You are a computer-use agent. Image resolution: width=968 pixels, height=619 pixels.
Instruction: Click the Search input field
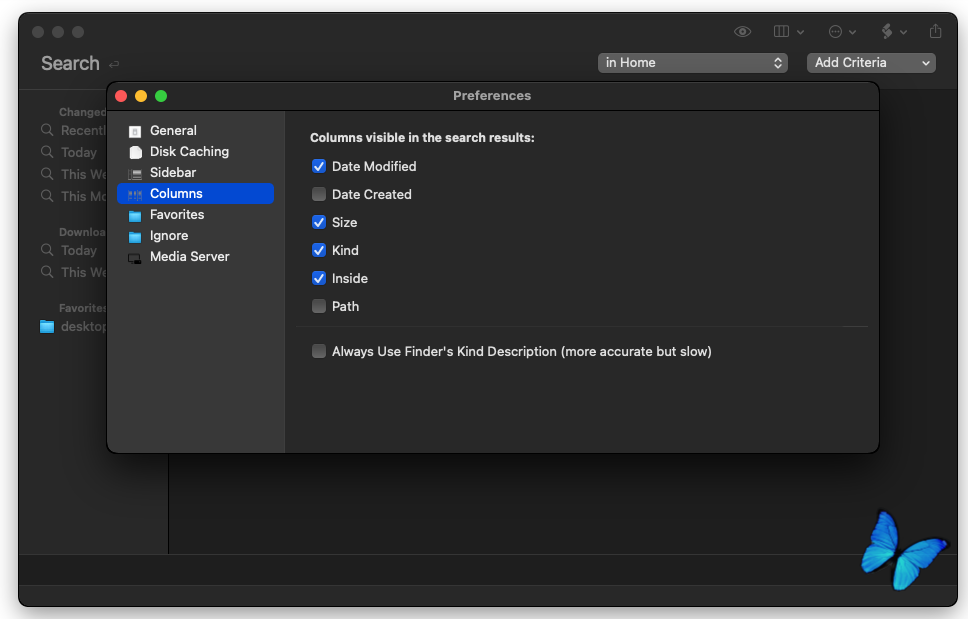[70, 63]
